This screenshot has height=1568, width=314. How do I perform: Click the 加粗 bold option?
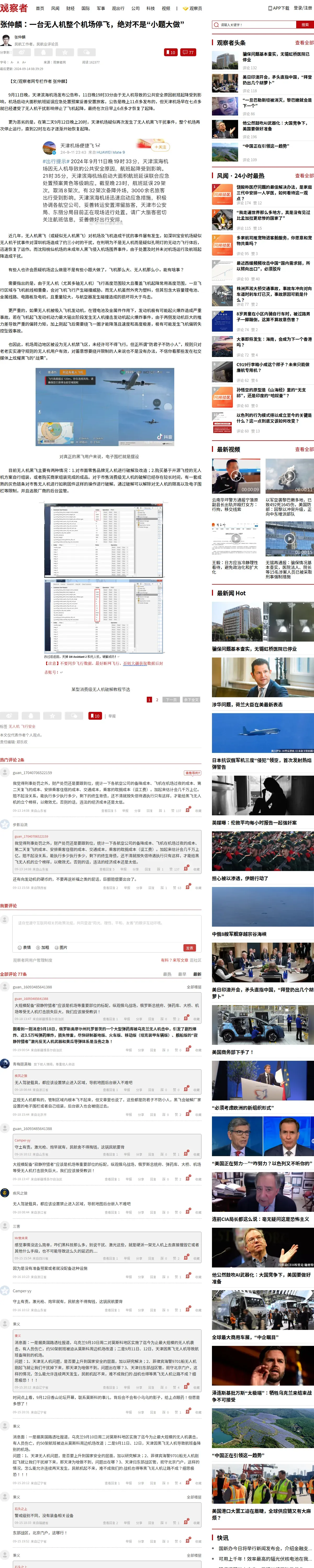43,948
